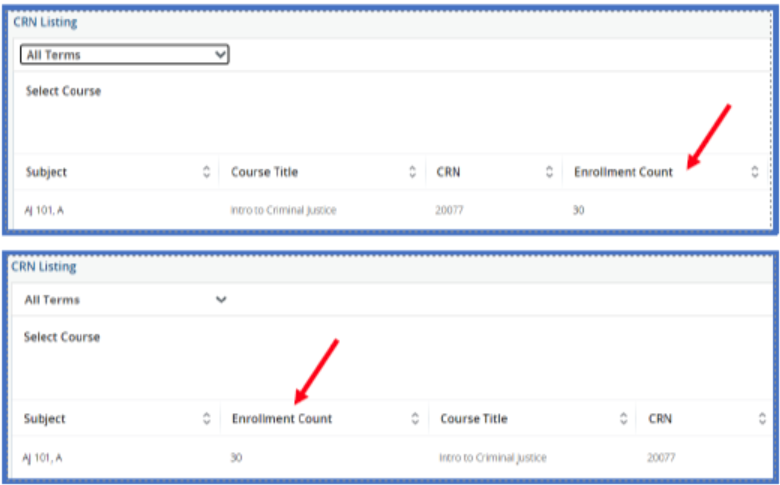Click the CRN sort arrows in the top table

click(549, 172)
